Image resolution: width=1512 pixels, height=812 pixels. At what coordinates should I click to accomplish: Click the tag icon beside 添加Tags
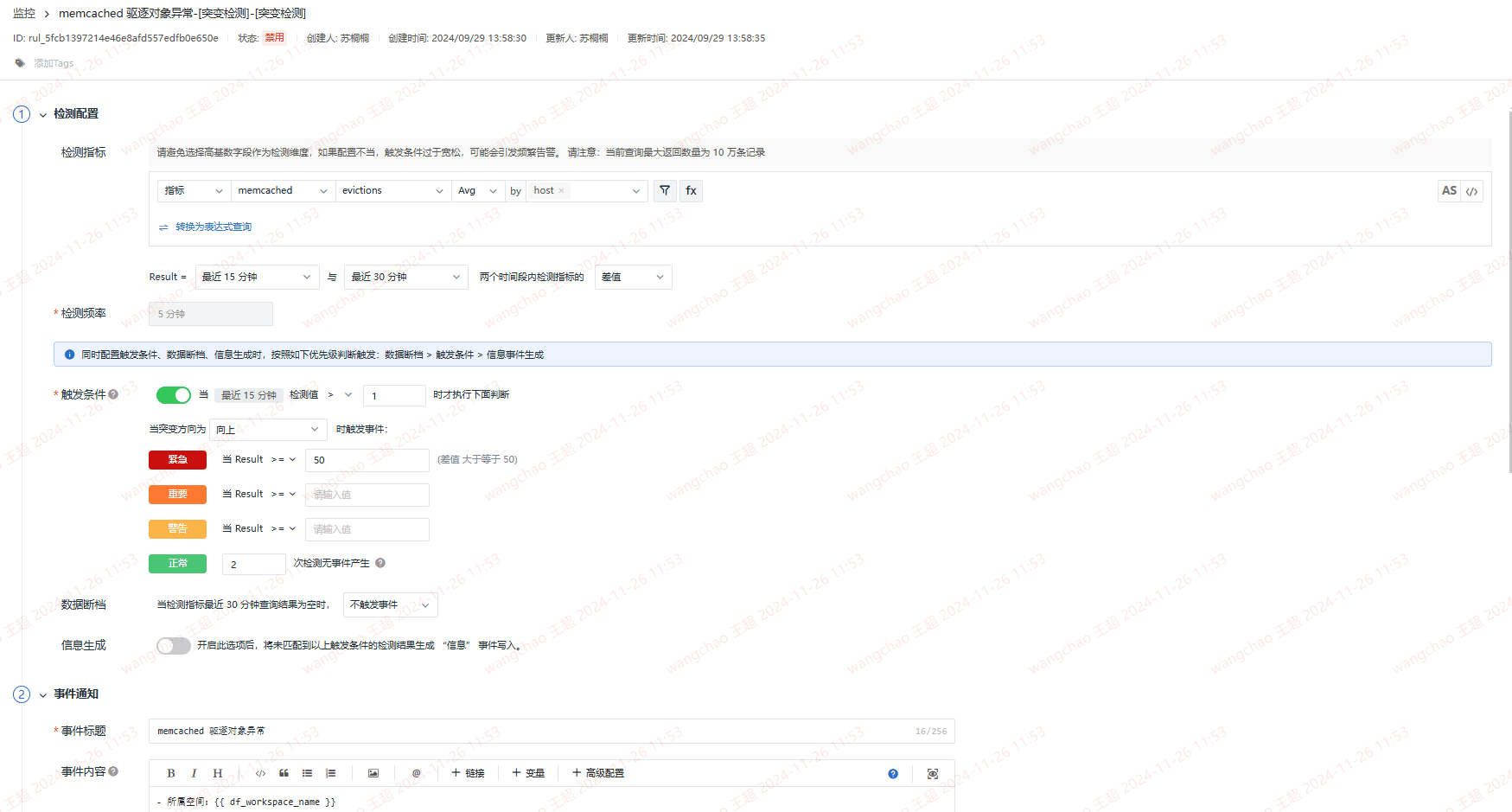tap(20, 63)
